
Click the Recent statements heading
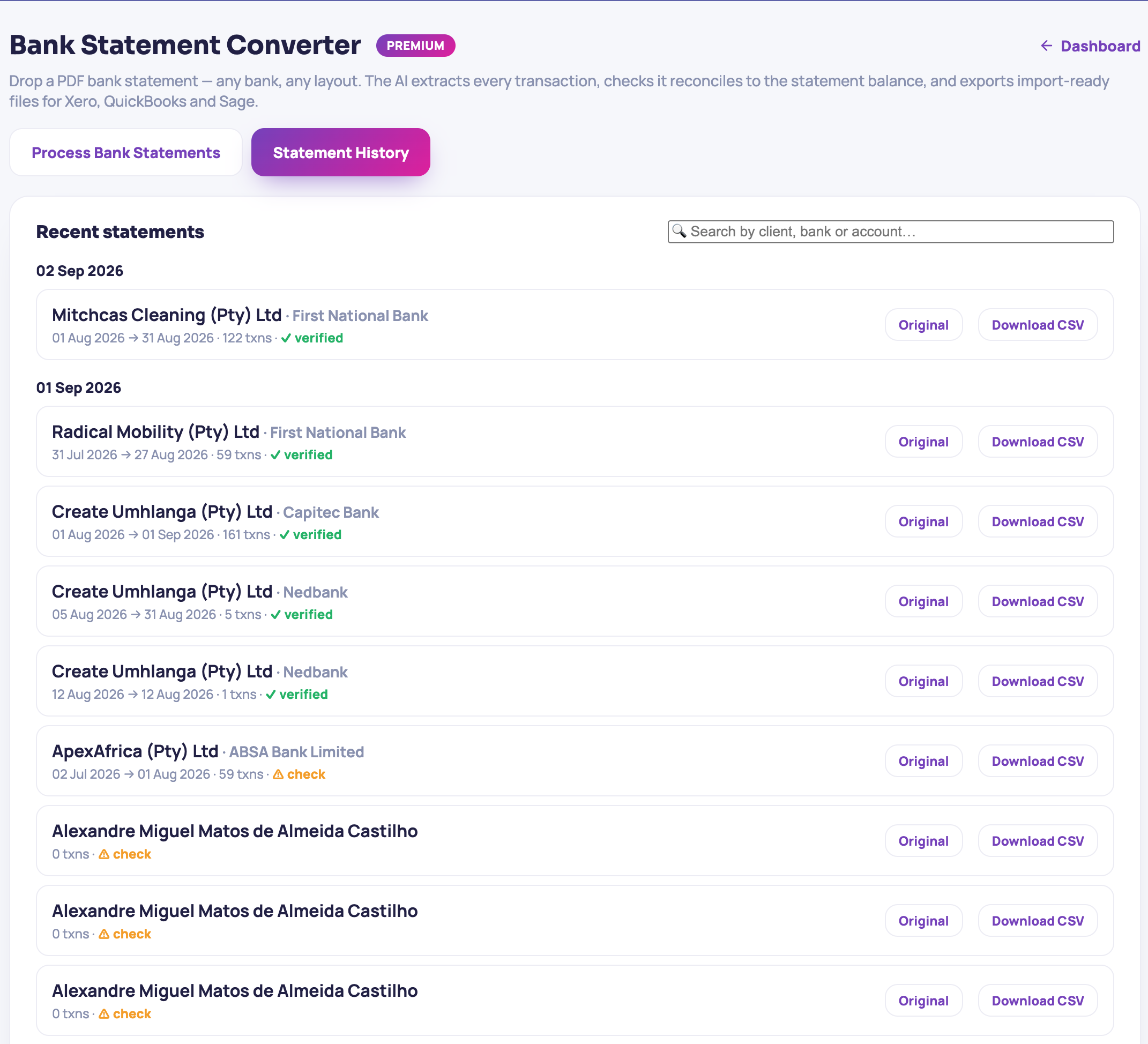[120, 232]
